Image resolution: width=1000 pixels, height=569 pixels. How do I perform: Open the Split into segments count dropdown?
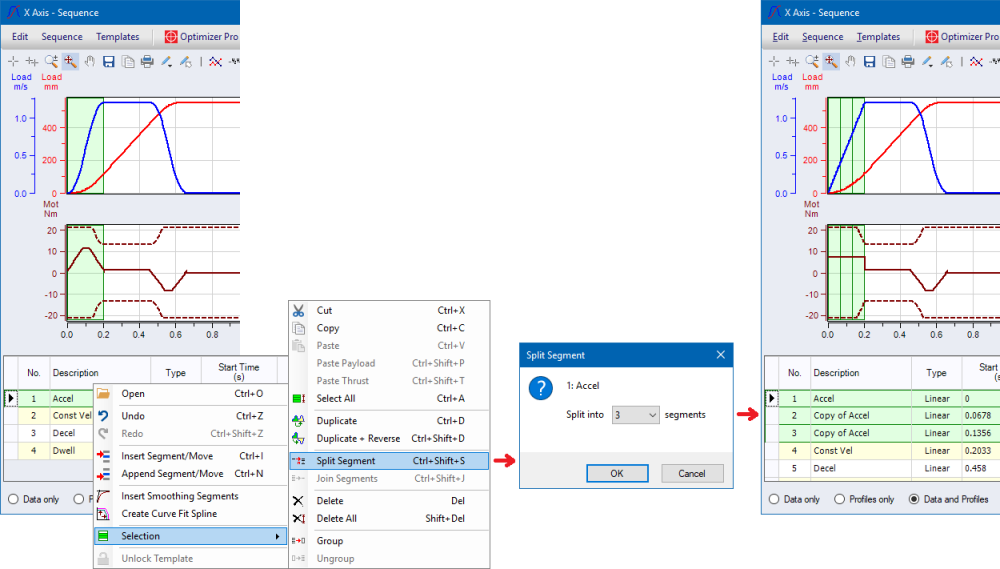[636, 414]
